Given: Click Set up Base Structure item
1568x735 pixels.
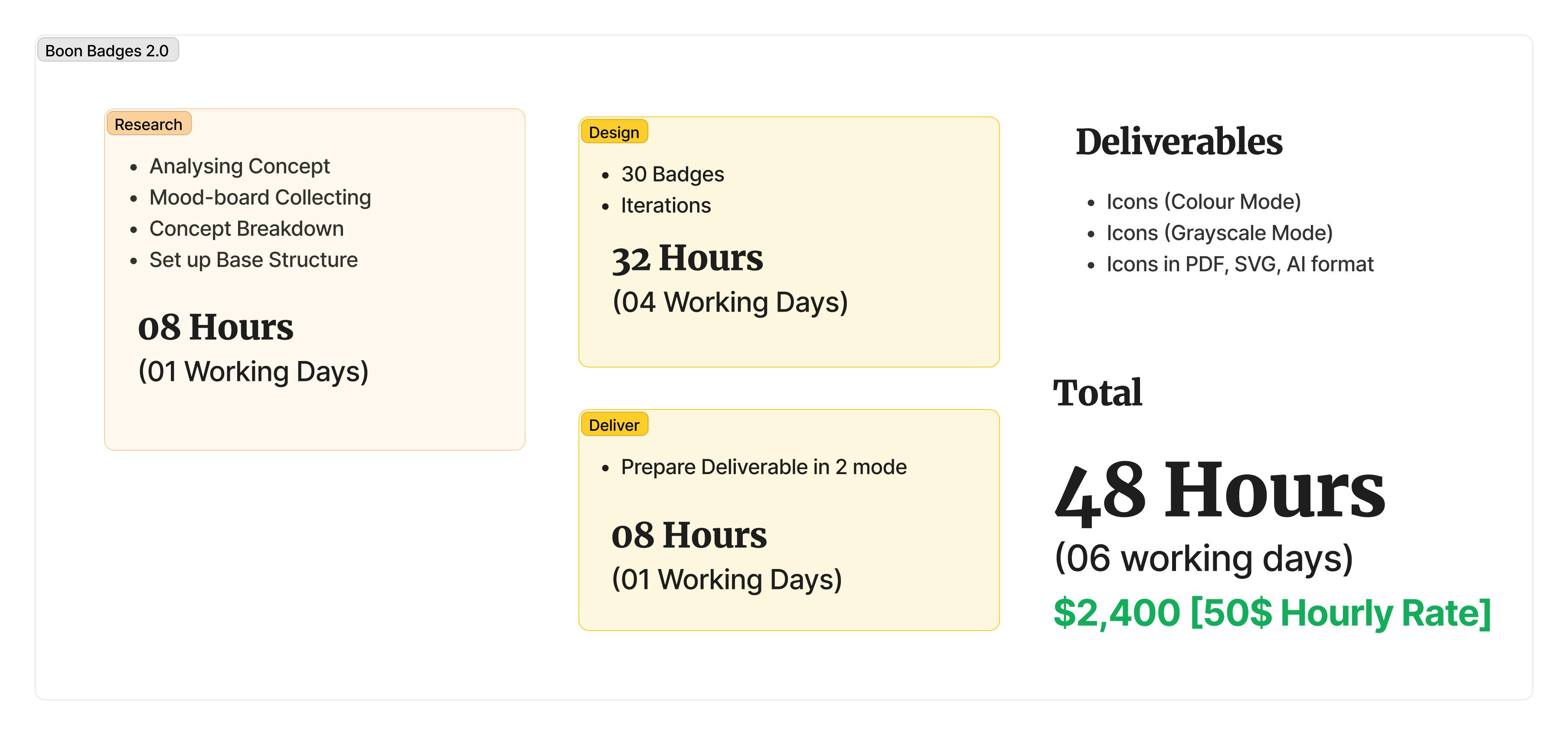Looking at the screenshot, I should (253, 260).
